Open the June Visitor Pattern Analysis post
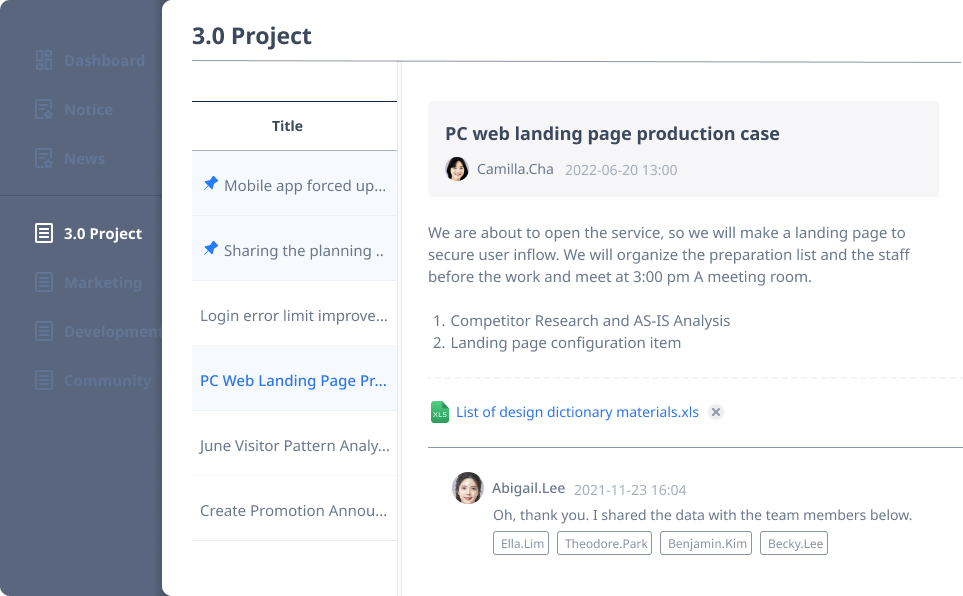Image resolution: width=963 pixels, height=596 pixels. (x=294, y=446)
